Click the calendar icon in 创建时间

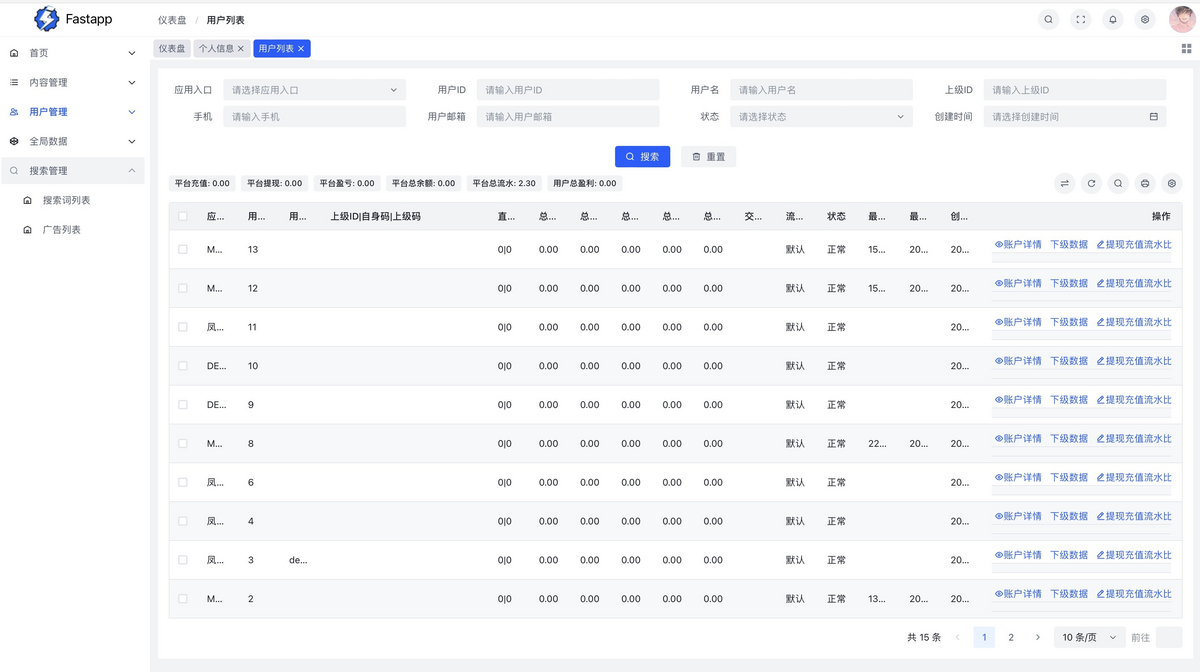pyautogui.click(x=1153, y=117)
